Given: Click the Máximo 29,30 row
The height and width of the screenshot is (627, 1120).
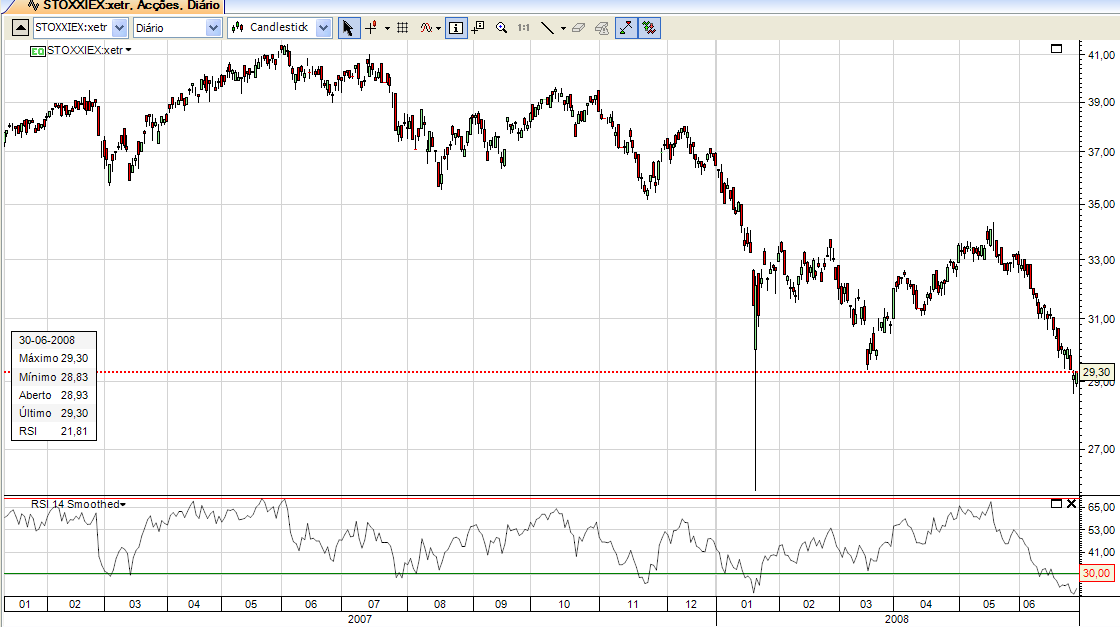Looking at the screenshot, I should tap(54, 358).
